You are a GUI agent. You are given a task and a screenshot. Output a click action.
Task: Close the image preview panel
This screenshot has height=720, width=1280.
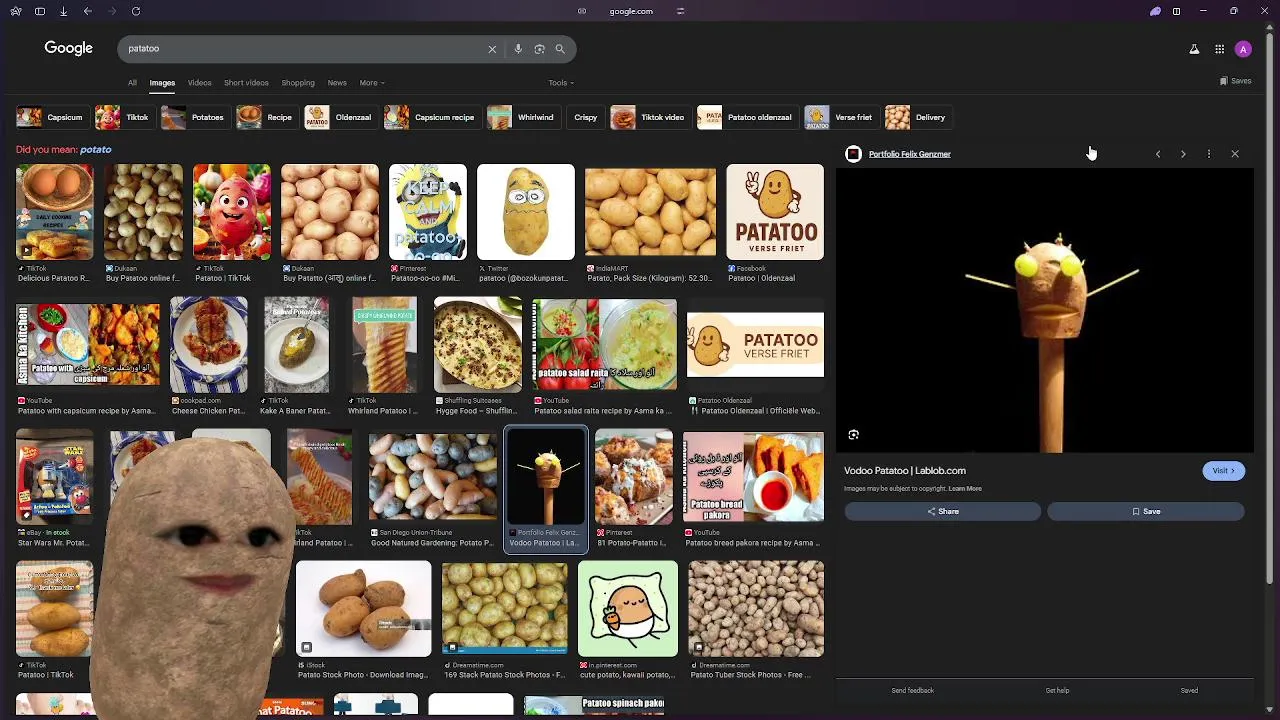(1235, 154)
